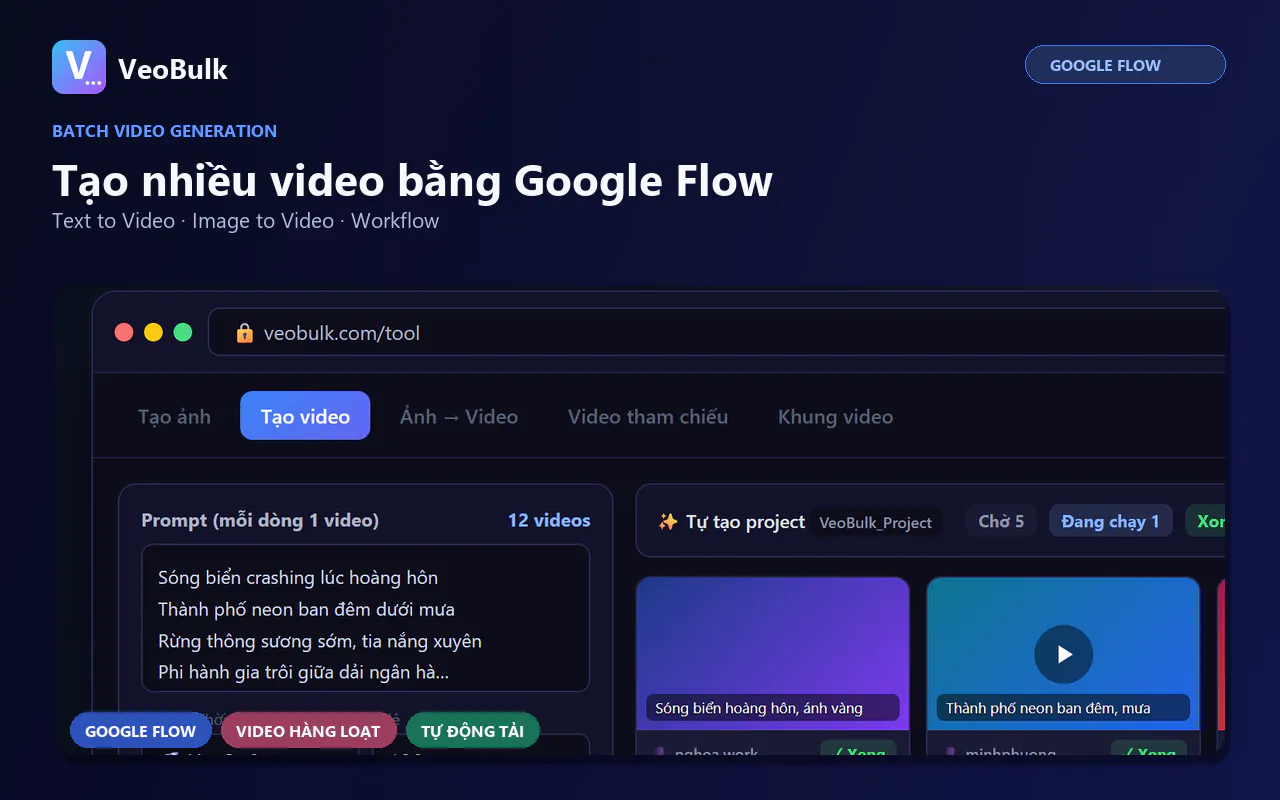Open the Sóng biển hoàng hôn video thumbnail
This screenshot has height=800, width=1280.
coord(773,652)
